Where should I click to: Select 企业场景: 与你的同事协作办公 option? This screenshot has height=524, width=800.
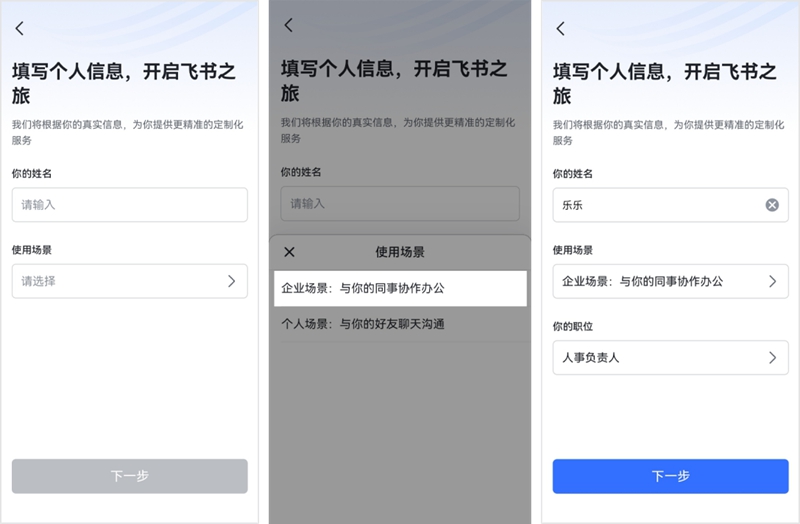point(401,288)
